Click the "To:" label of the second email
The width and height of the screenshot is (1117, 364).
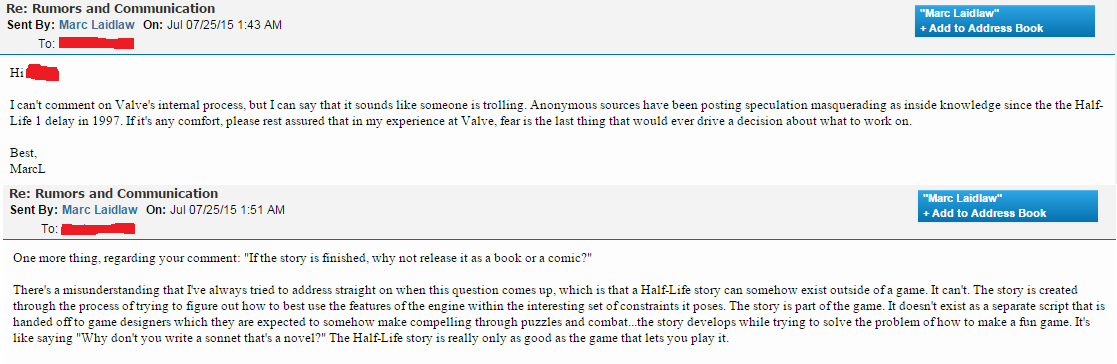point(48,229)
